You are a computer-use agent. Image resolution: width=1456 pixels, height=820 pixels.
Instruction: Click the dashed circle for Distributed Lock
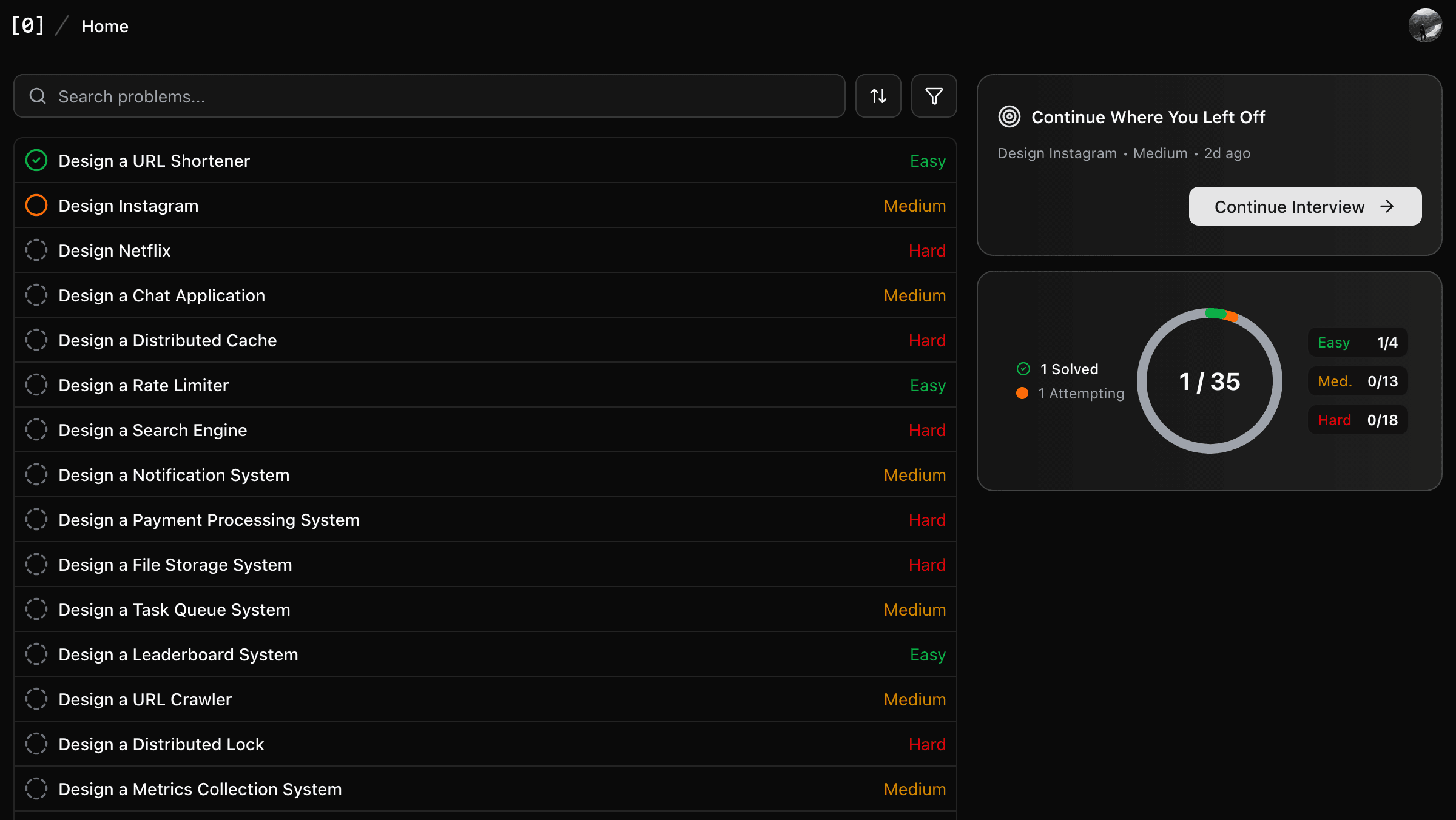(36, 744)
